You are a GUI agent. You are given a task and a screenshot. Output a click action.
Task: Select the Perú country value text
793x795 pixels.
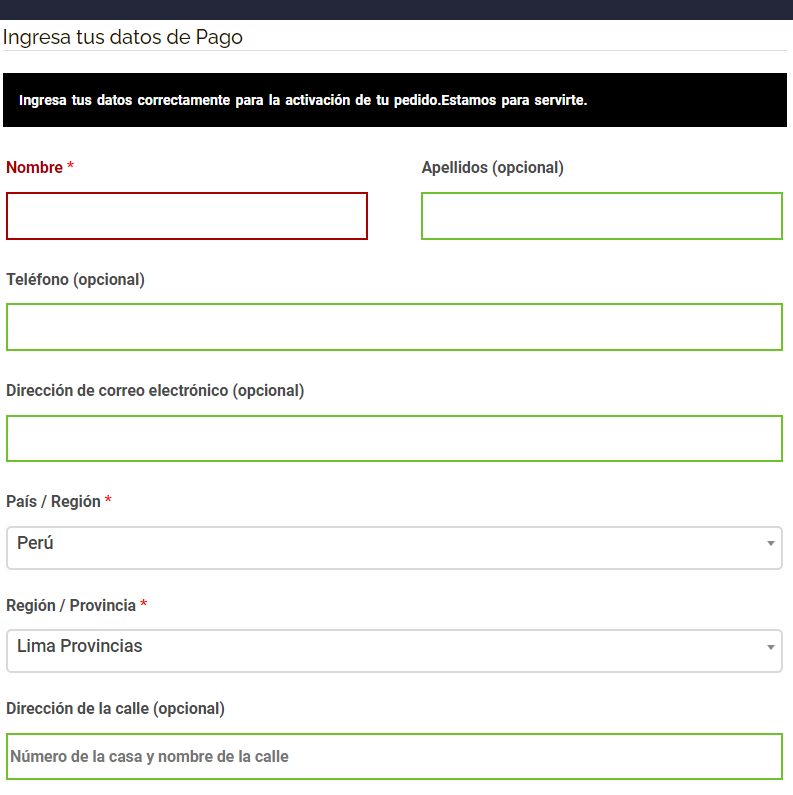[x=35, y=543]
